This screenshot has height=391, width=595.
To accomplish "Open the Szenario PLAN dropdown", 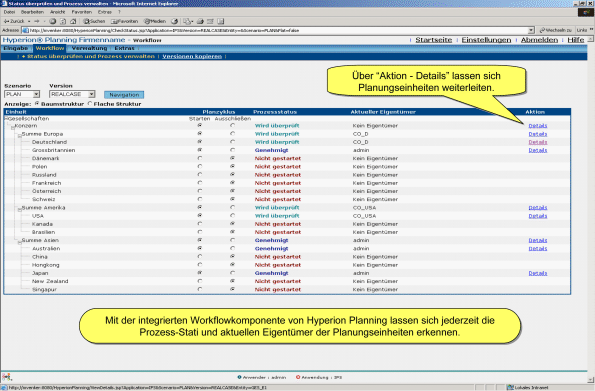I will (x=22, y=94).
